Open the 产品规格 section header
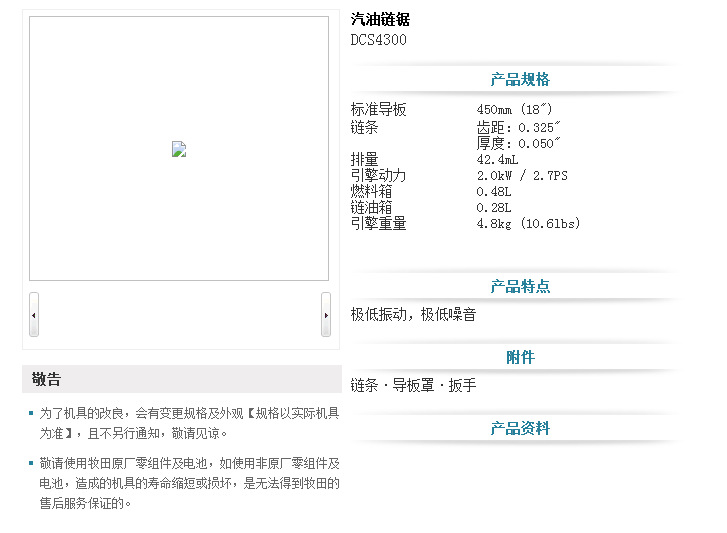Image resolution: width=727 pixels, height=533 pixels. pyautogui.click(x=519, y=80)
